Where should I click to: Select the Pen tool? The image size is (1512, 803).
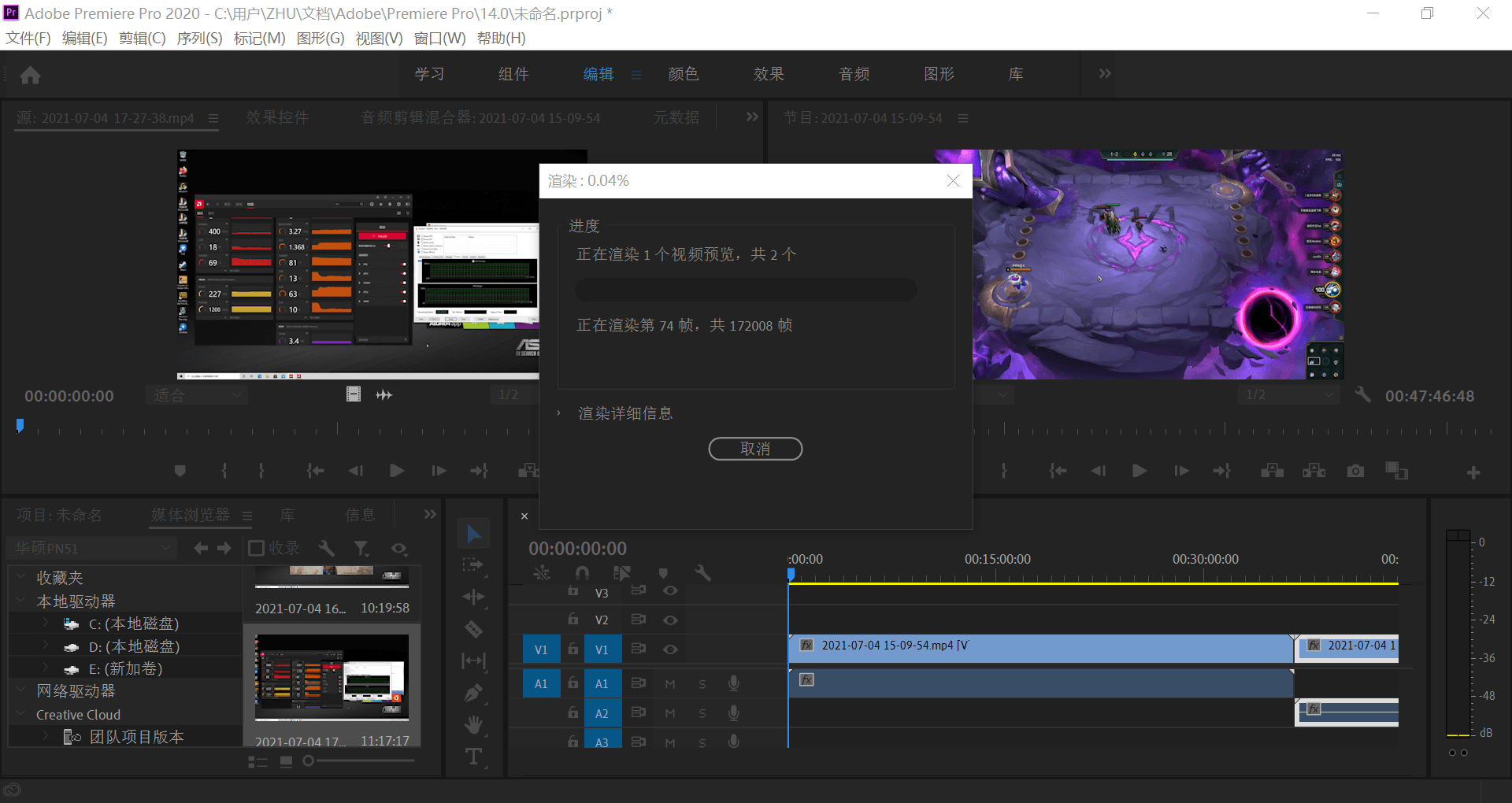coord(473,693)
